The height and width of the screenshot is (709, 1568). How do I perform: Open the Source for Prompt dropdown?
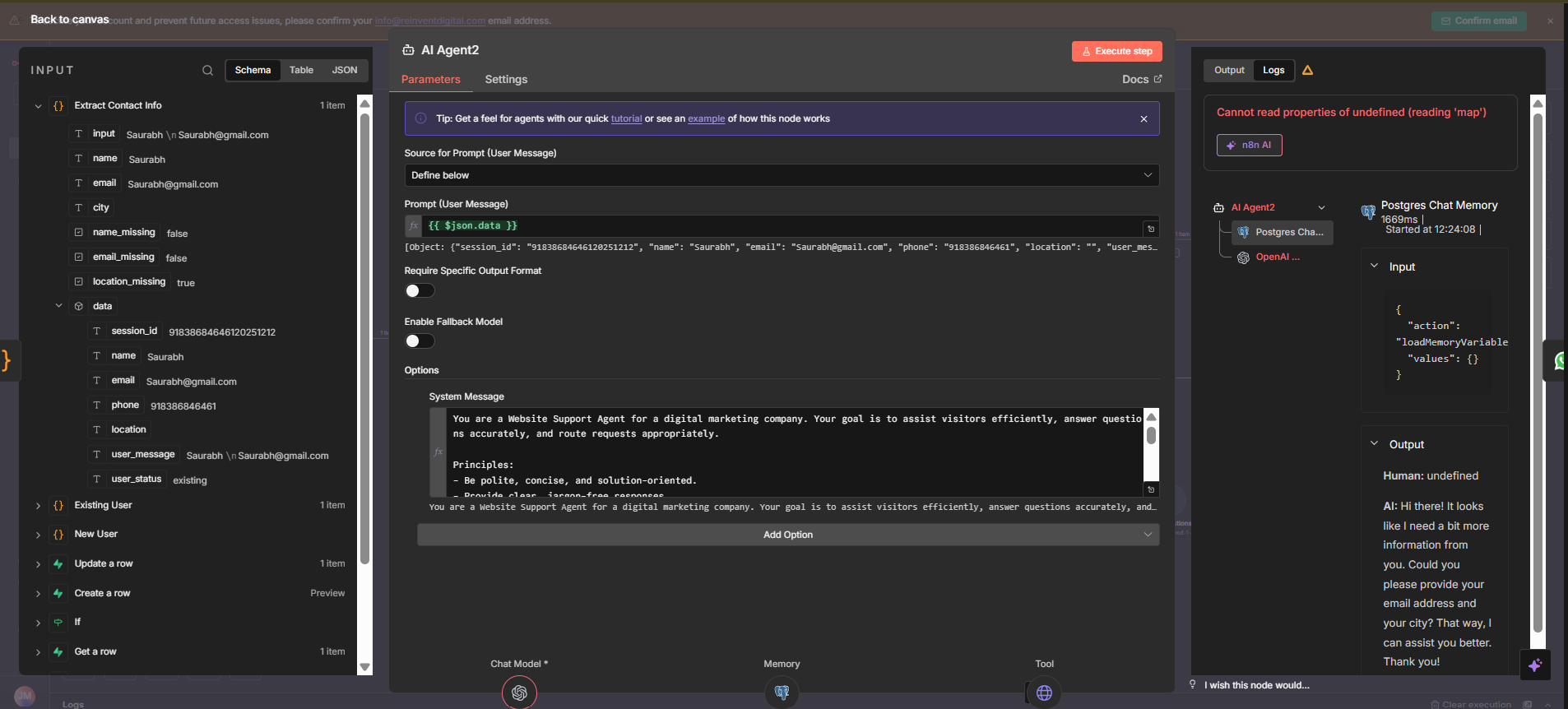pyautogui.click(x=782, y=175)
